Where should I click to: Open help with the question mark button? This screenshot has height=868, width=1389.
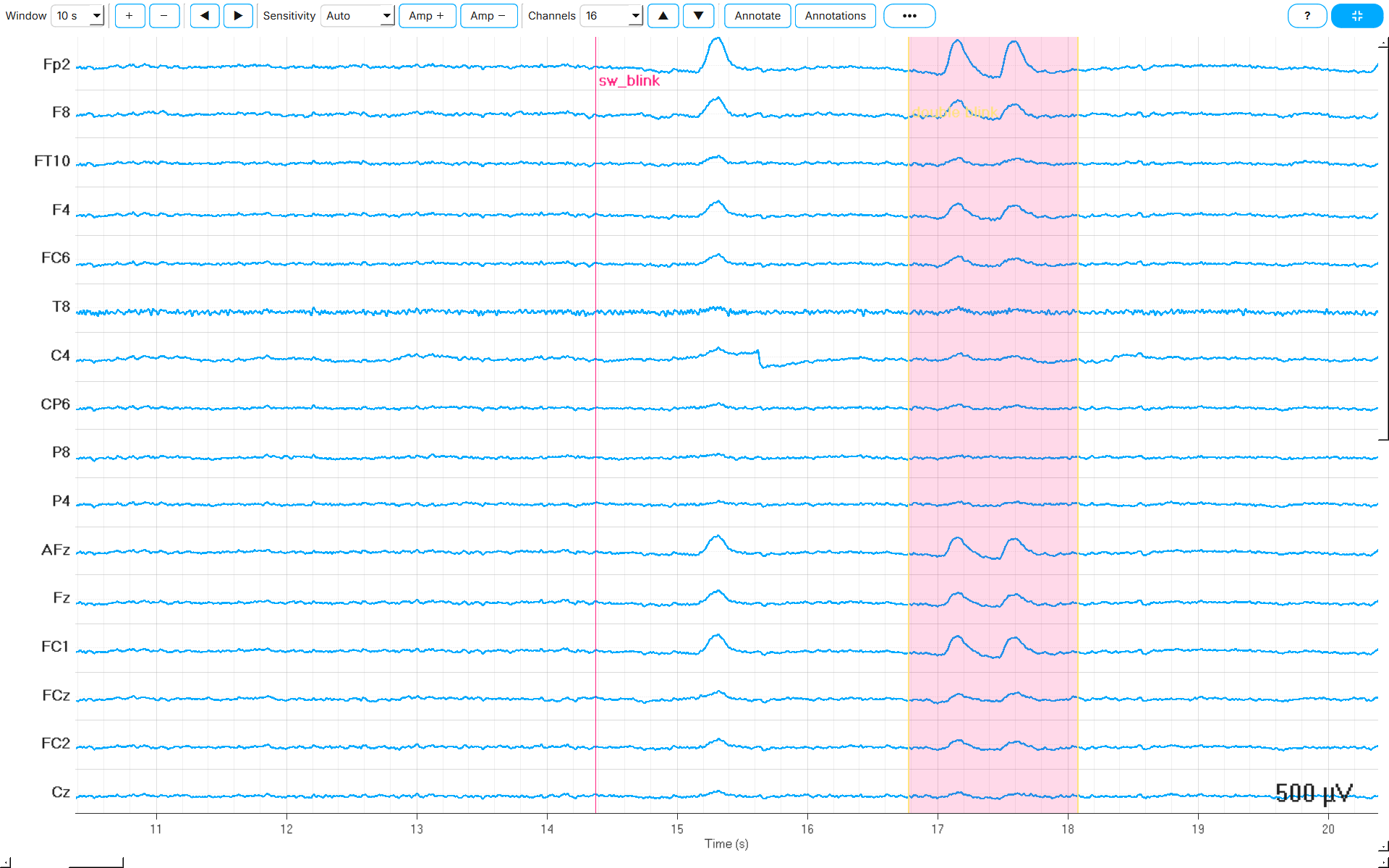pos(1307,16)
